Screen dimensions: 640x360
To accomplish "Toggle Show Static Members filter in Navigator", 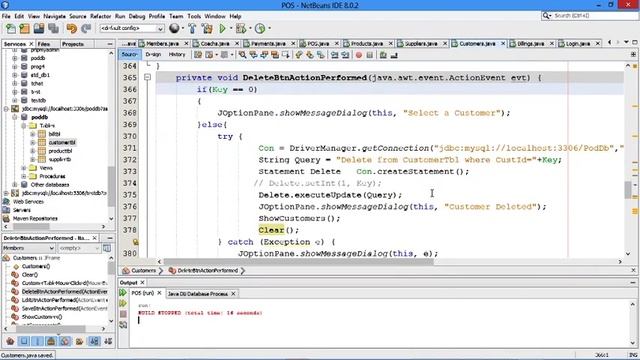I will [x=38, y=341].
